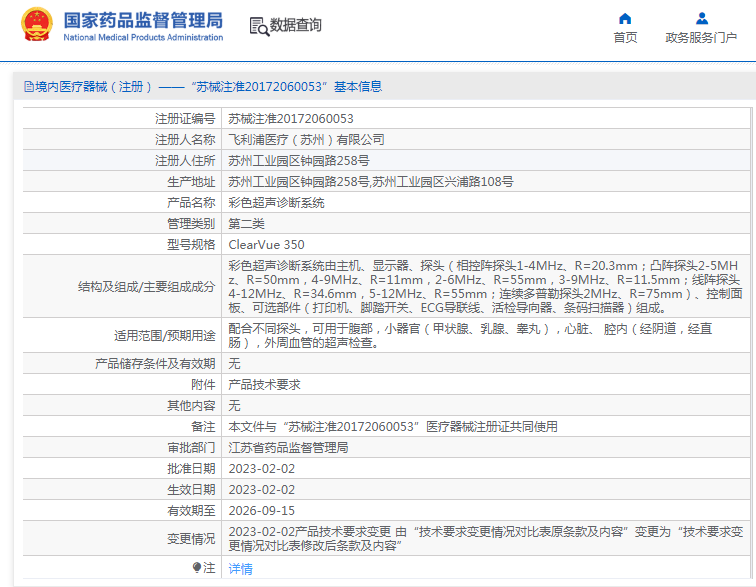756x587 pixels.
Task: Click the 产品储存条件及有效期 label
Action: pos(155,364)
